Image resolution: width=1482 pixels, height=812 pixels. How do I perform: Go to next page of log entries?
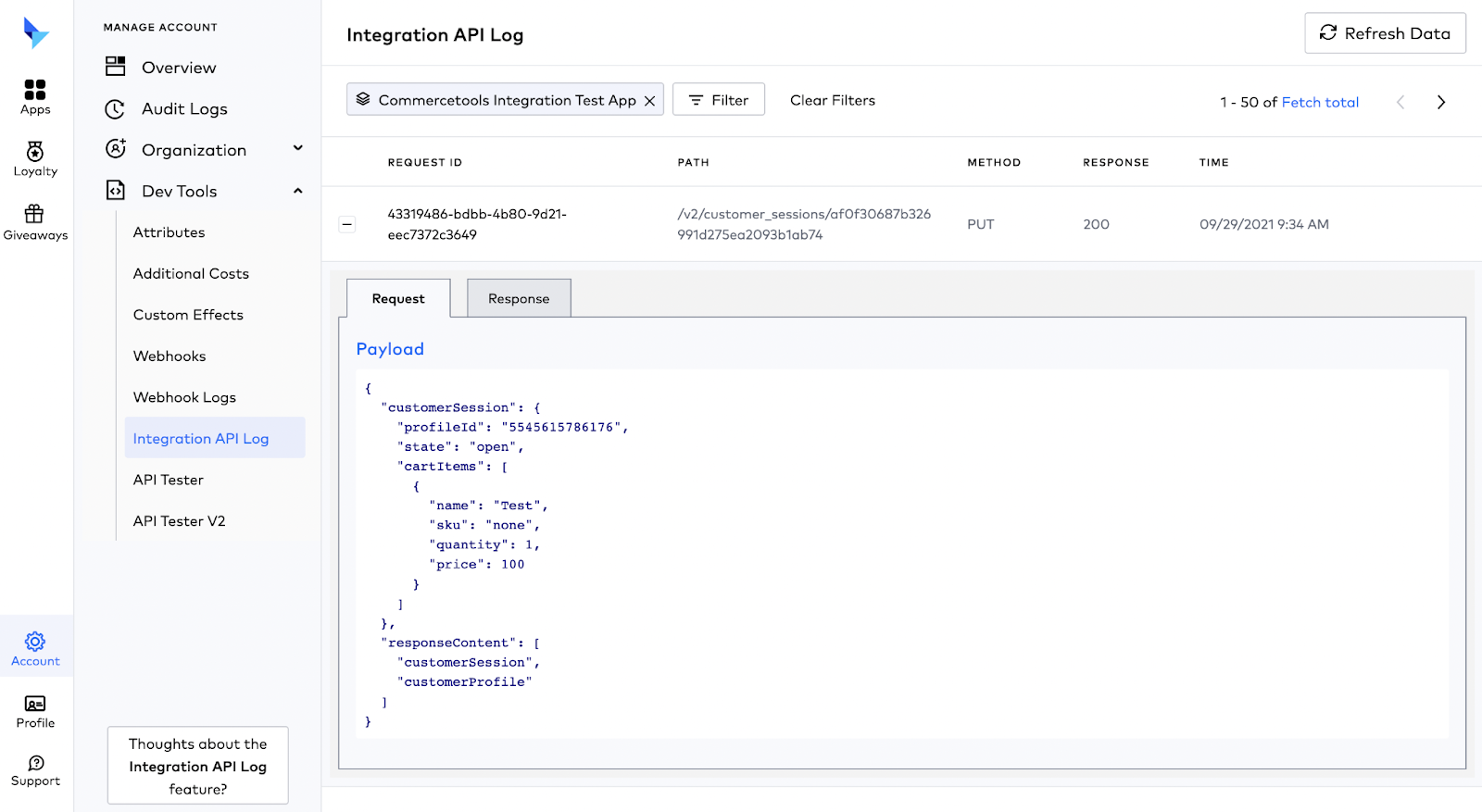[x=1441, y=102]
